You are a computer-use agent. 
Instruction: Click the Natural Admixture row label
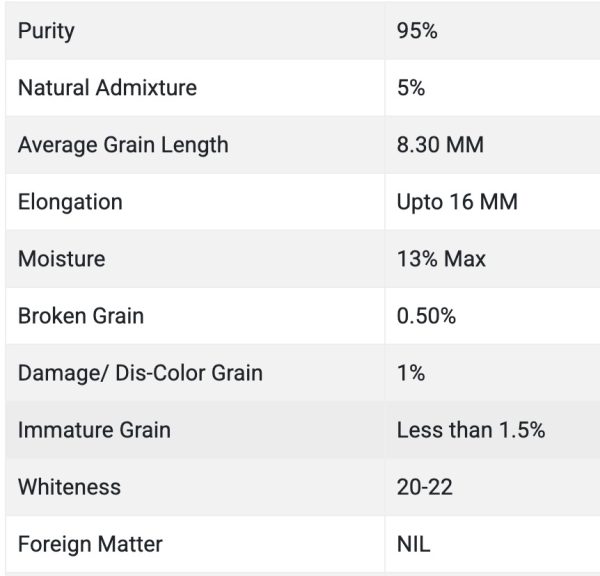point(107,88)
